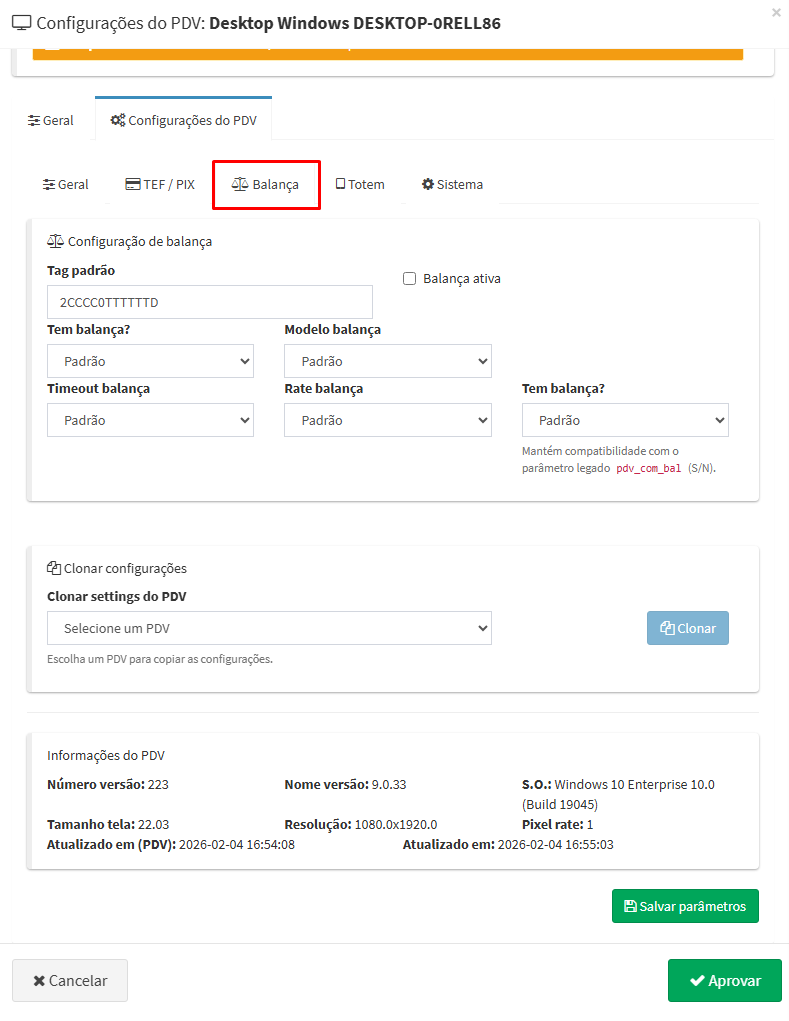The width and height of the screenshot is (789, 1021).
Task: Click the floppy disk icon on Salvar parâmetros
Action: coord(630,906)
